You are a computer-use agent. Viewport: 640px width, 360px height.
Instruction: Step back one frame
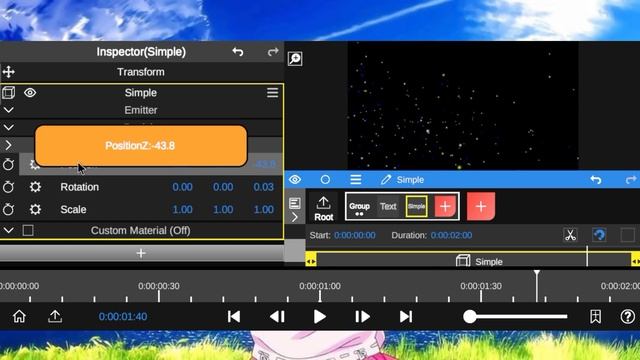(278, 317)
